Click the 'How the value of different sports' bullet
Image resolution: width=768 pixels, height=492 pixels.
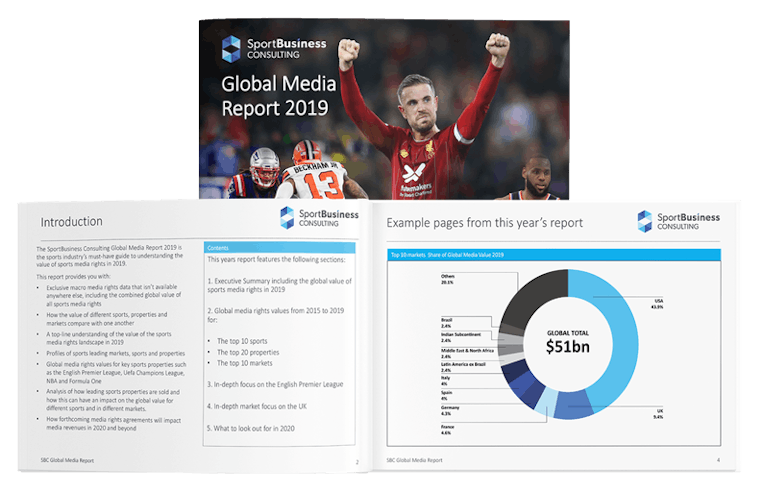107,319
